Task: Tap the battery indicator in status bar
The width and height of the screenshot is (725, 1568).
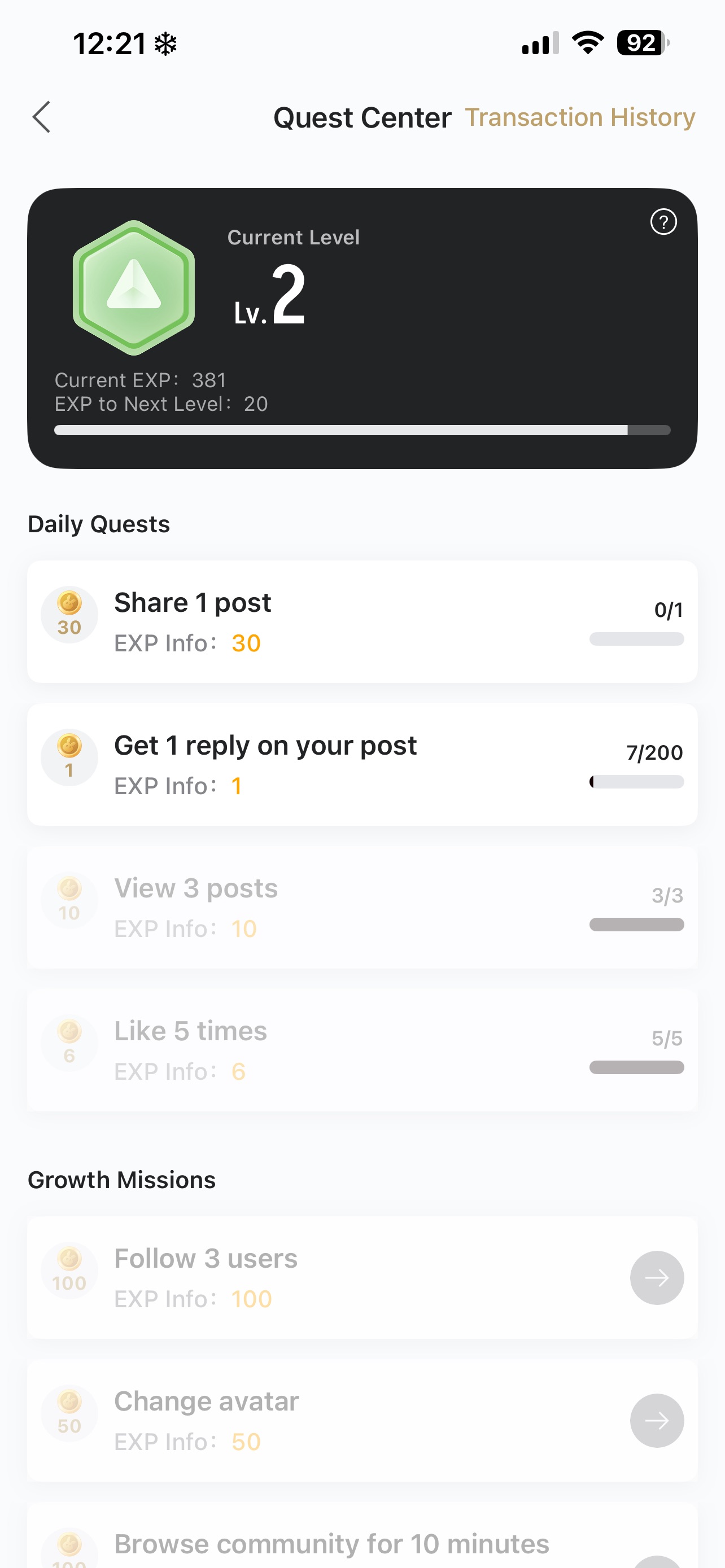Action: point(642,43)
